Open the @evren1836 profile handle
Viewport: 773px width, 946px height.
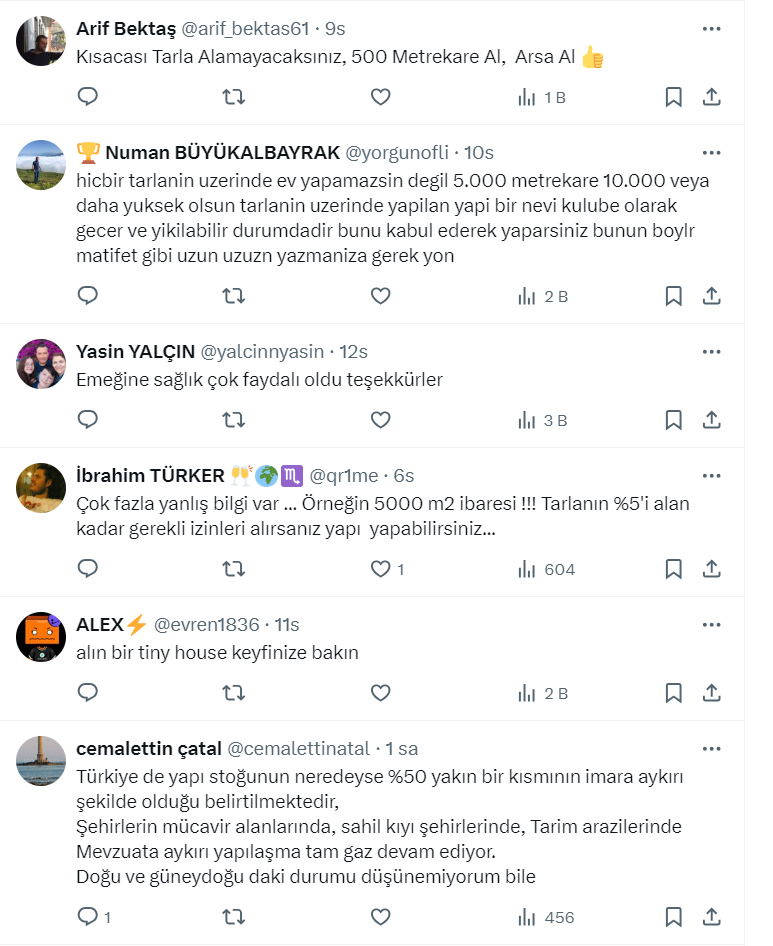pyautogui.click(x=209, y=624)
